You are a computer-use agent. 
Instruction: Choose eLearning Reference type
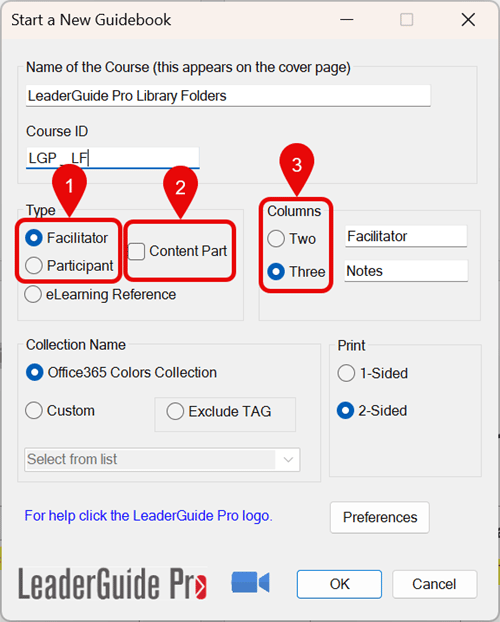coord(33,294)
